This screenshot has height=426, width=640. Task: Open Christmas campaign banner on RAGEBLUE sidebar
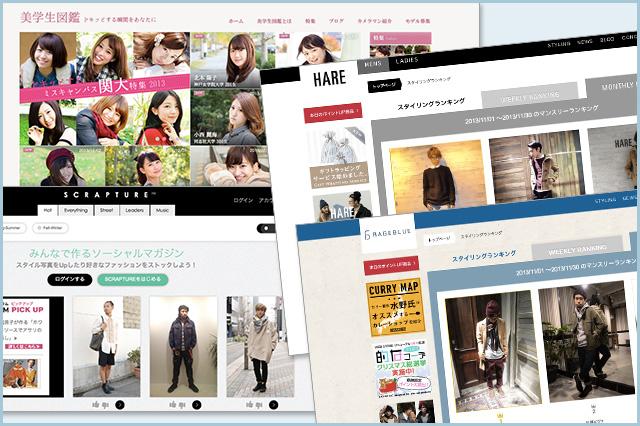point(402,371)
